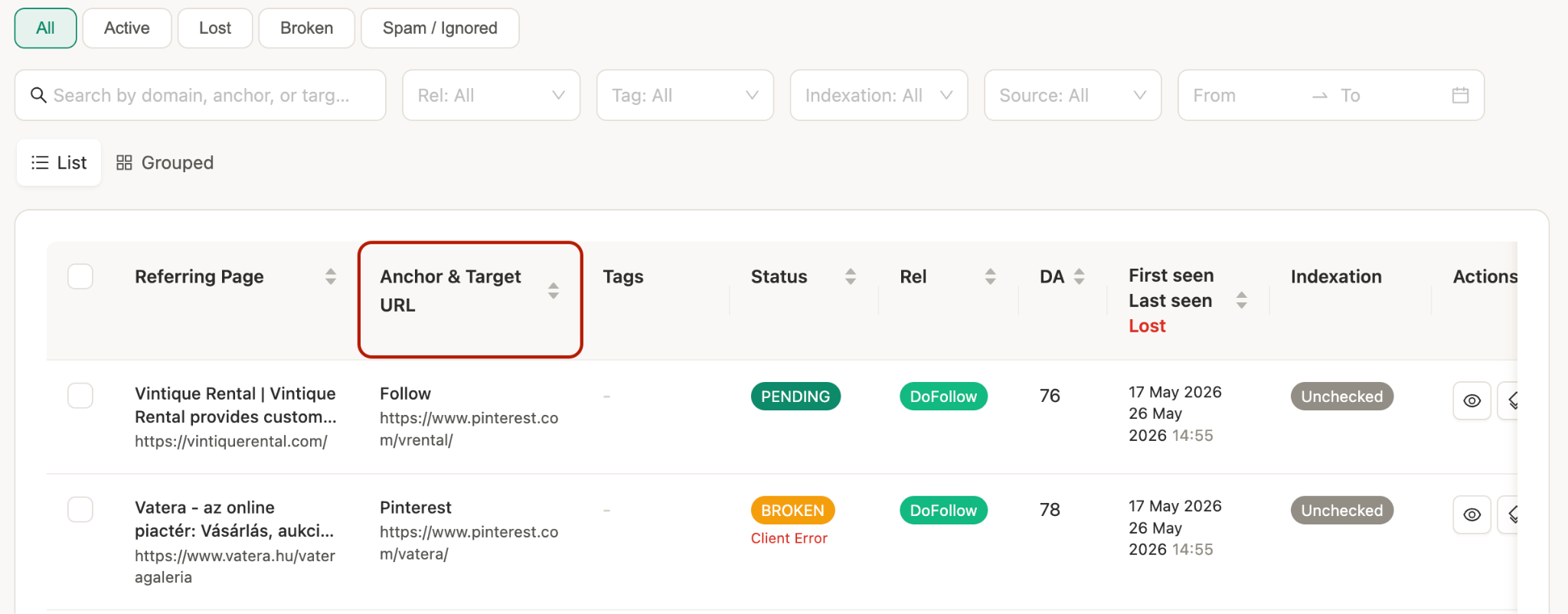The image size is (1568, 614).
Task: Open the pinterest.com/vrental/ target URL
Action: pyautogui.click(x=469, y=429)
